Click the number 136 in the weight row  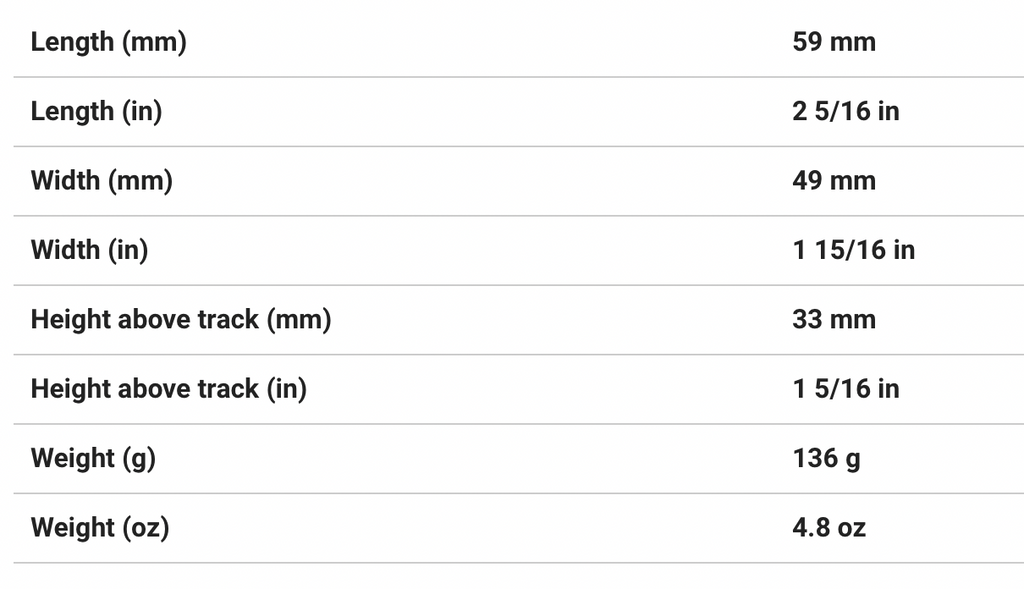[x=815, y=459]
